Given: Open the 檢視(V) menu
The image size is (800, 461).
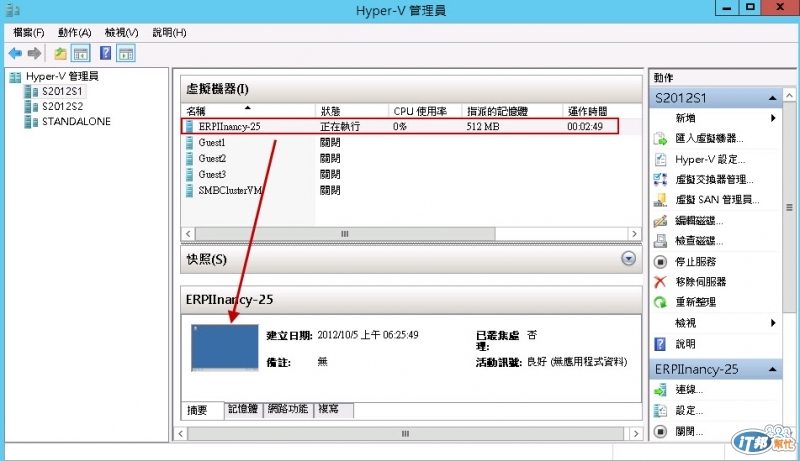Looking at the screenshot, I should pos(121,33).
